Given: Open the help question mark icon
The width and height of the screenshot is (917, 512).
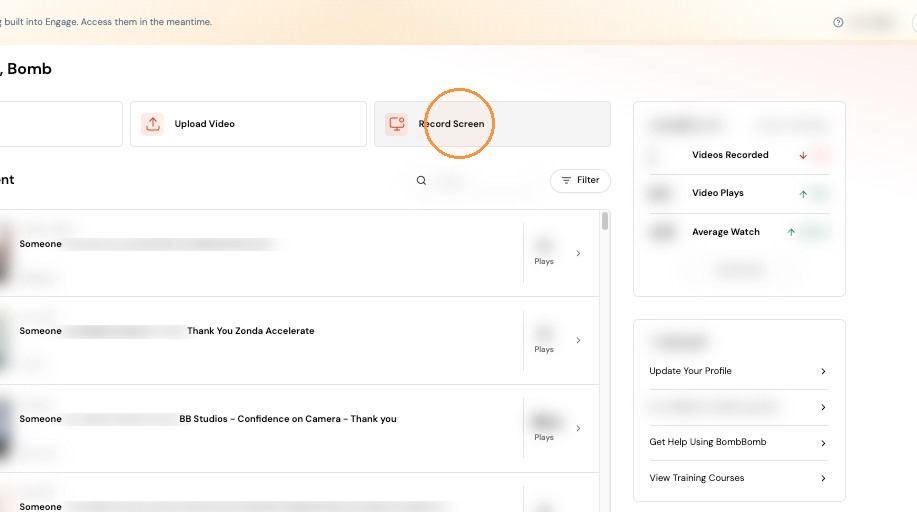Looking at the screenshot, I should 838,22.
